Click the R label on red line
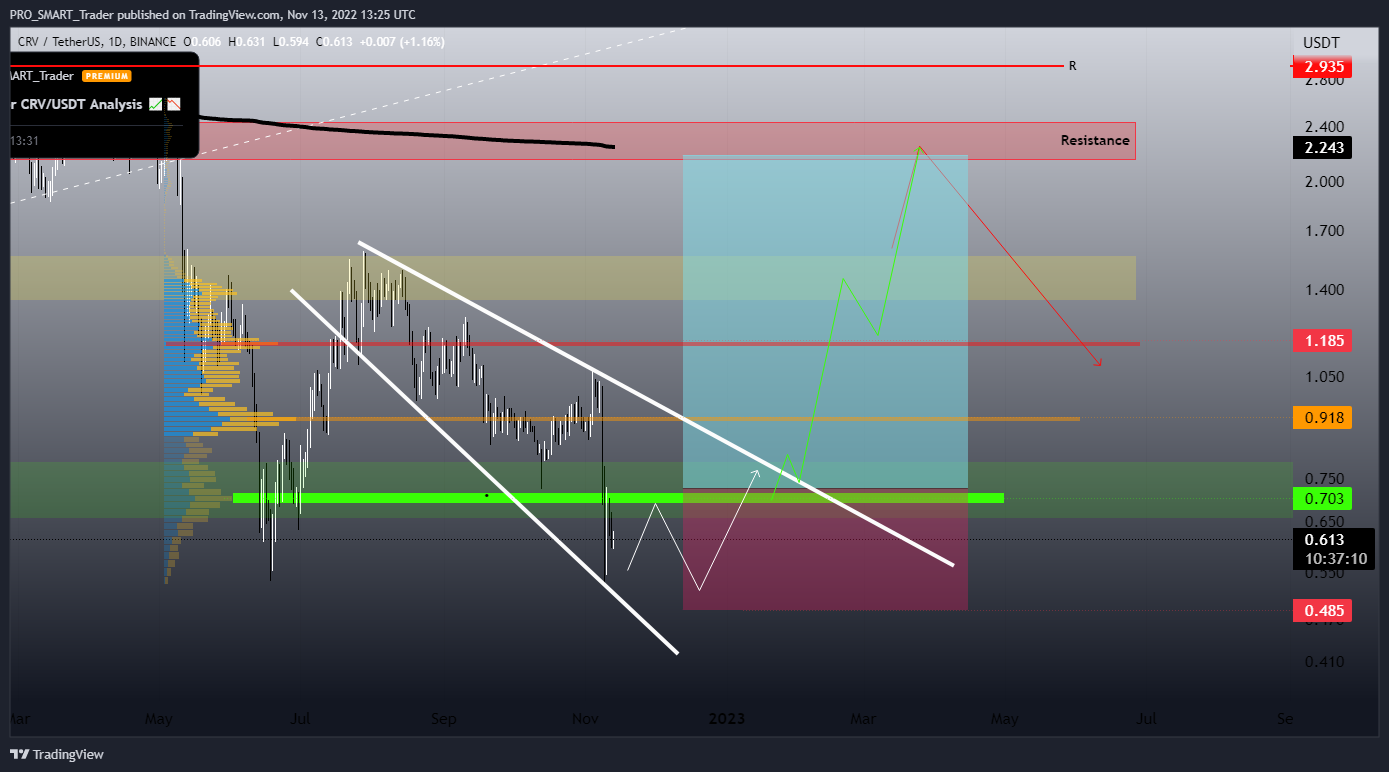This screenshot has height=772, width=1389. [x=1073, y=66]
